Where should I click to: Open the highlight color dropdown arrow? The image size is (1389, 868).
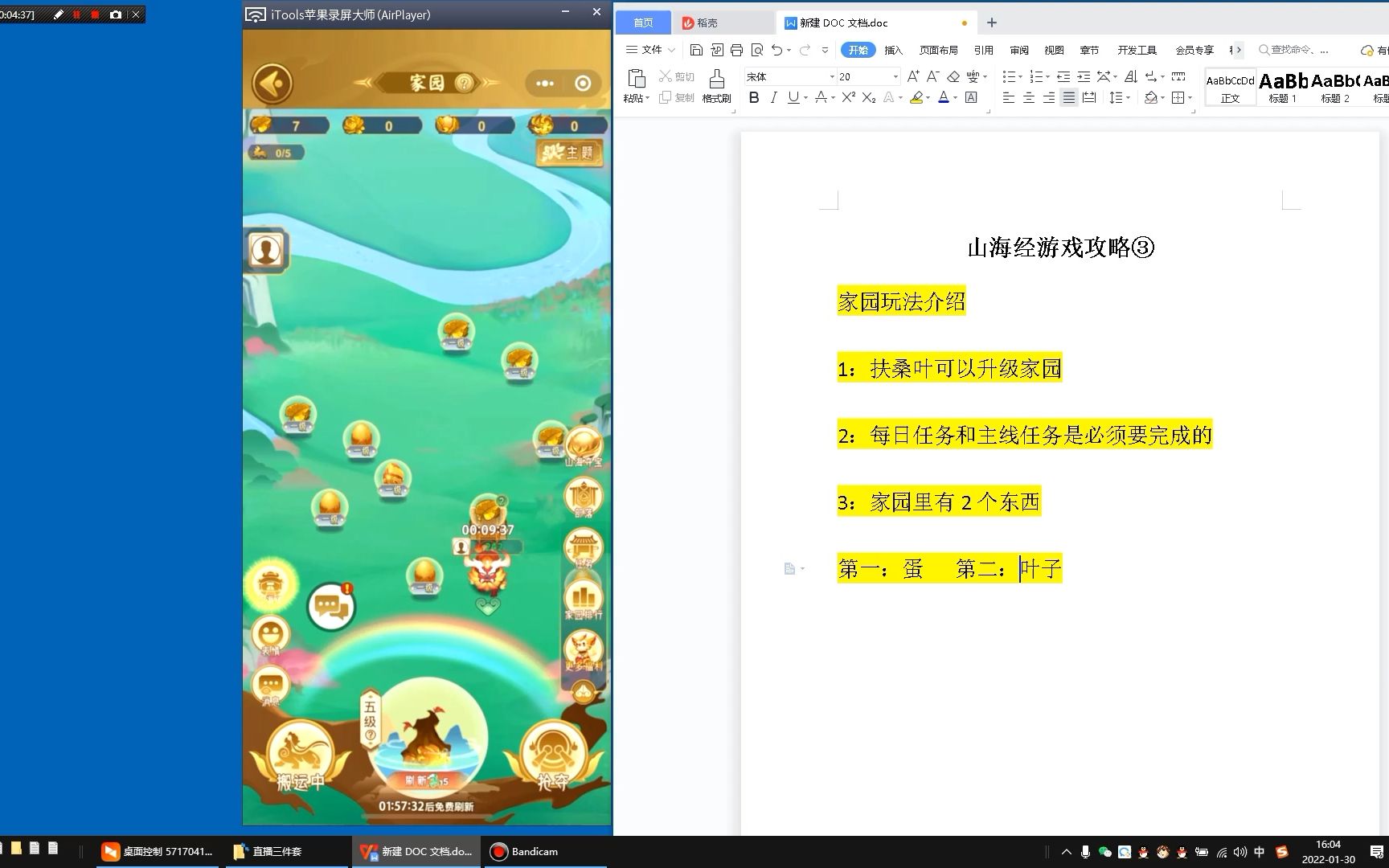point(928,98)
